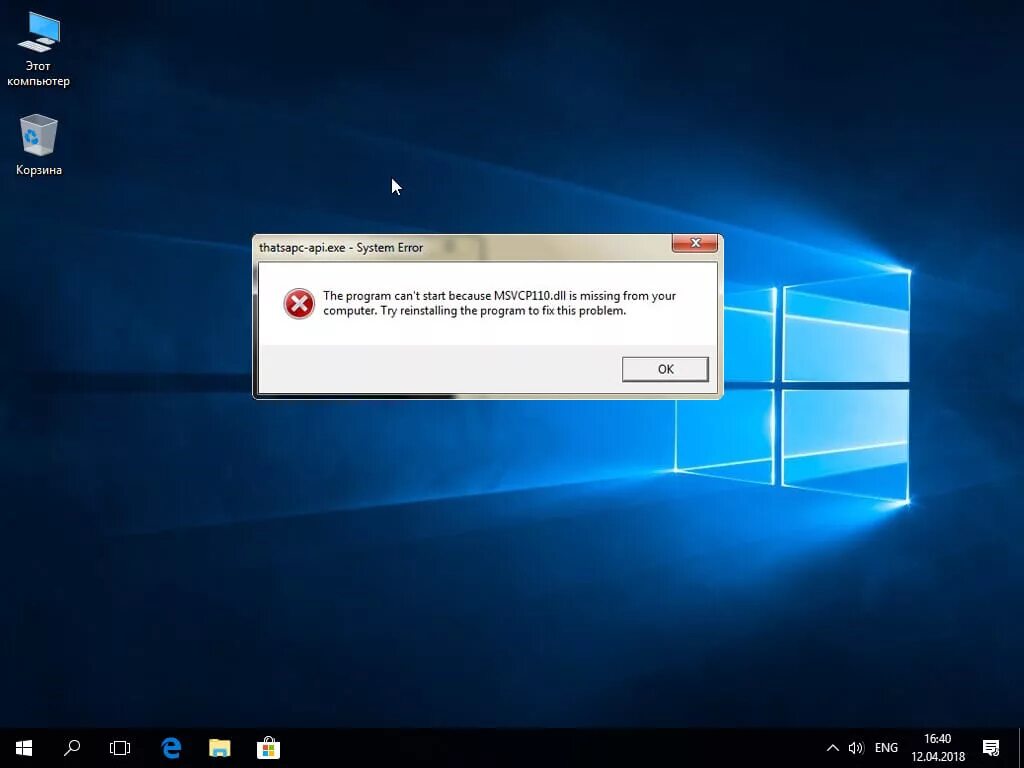The width and height of the screenshot is (1024, 768).
Task: Open the taskbar search magnifier
Action: click(x=72, y=748)
